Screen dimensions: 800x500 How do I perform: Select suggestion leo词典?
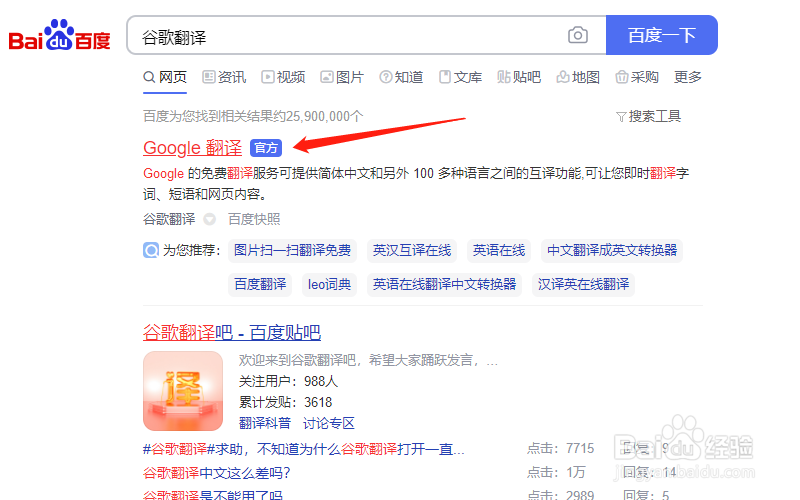[329, 284]
